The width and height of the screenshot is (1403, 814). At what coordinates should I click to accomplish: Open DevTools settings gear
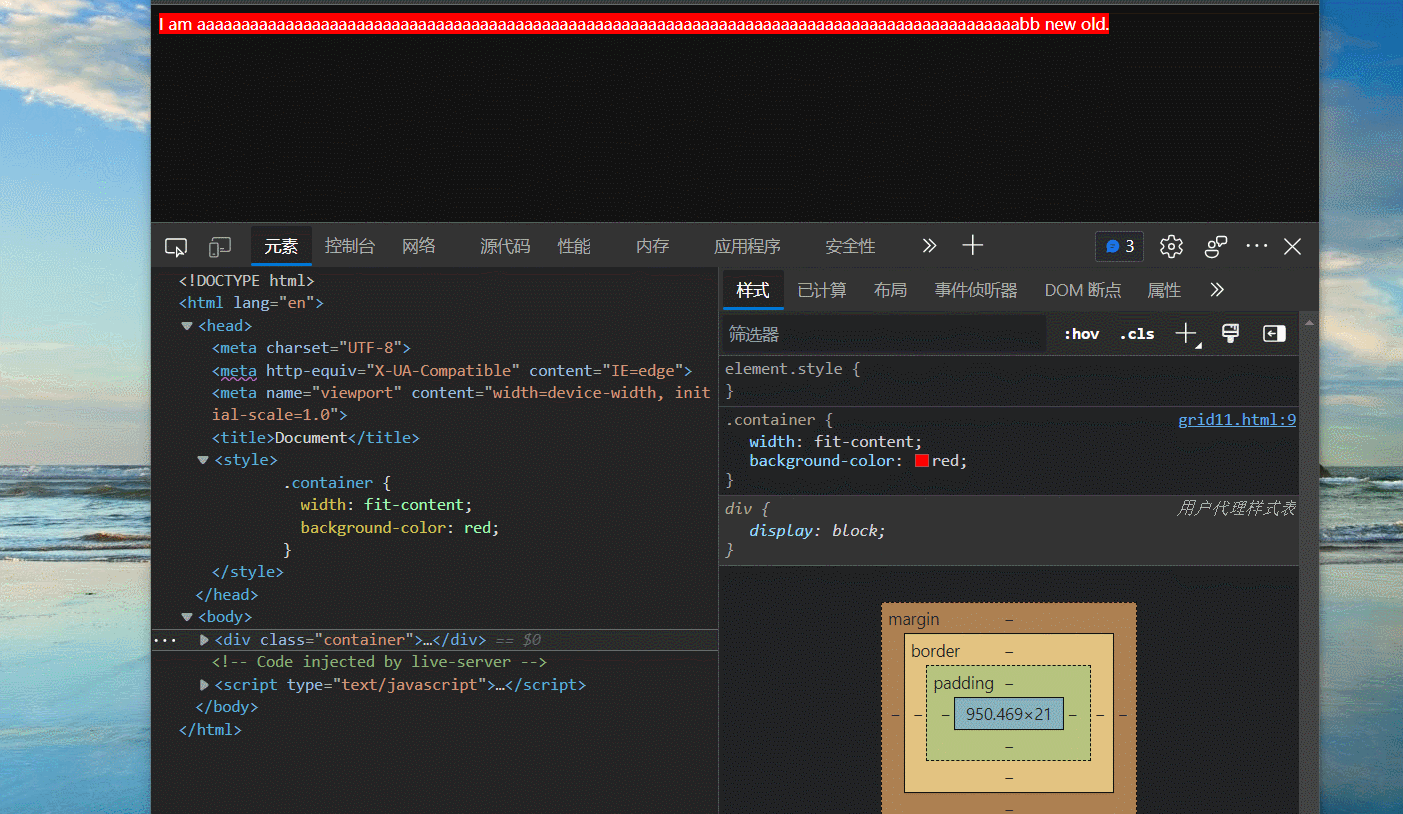click(1171, 246)
